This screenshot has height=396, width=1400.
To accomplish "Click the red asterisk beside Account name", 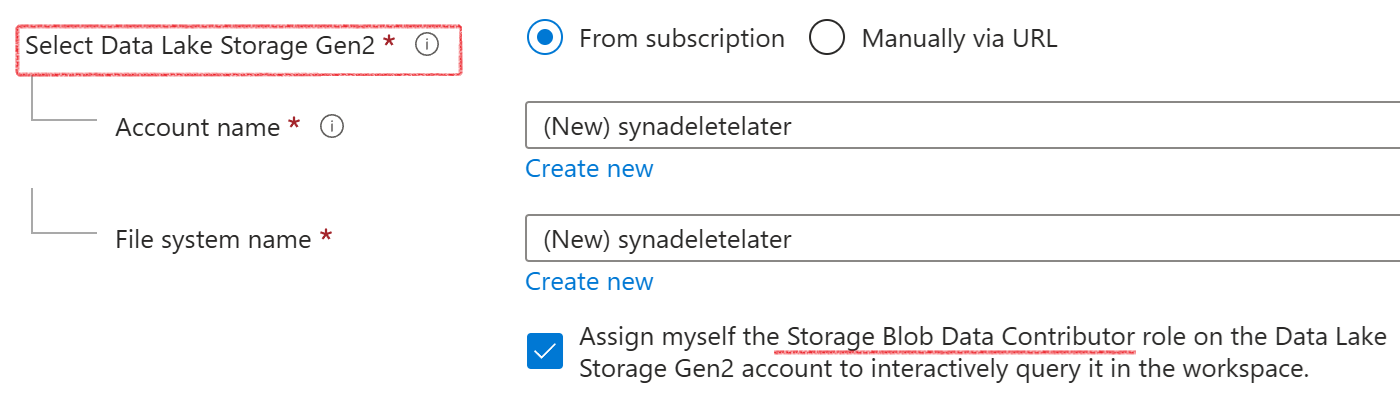I will [294, 123].
